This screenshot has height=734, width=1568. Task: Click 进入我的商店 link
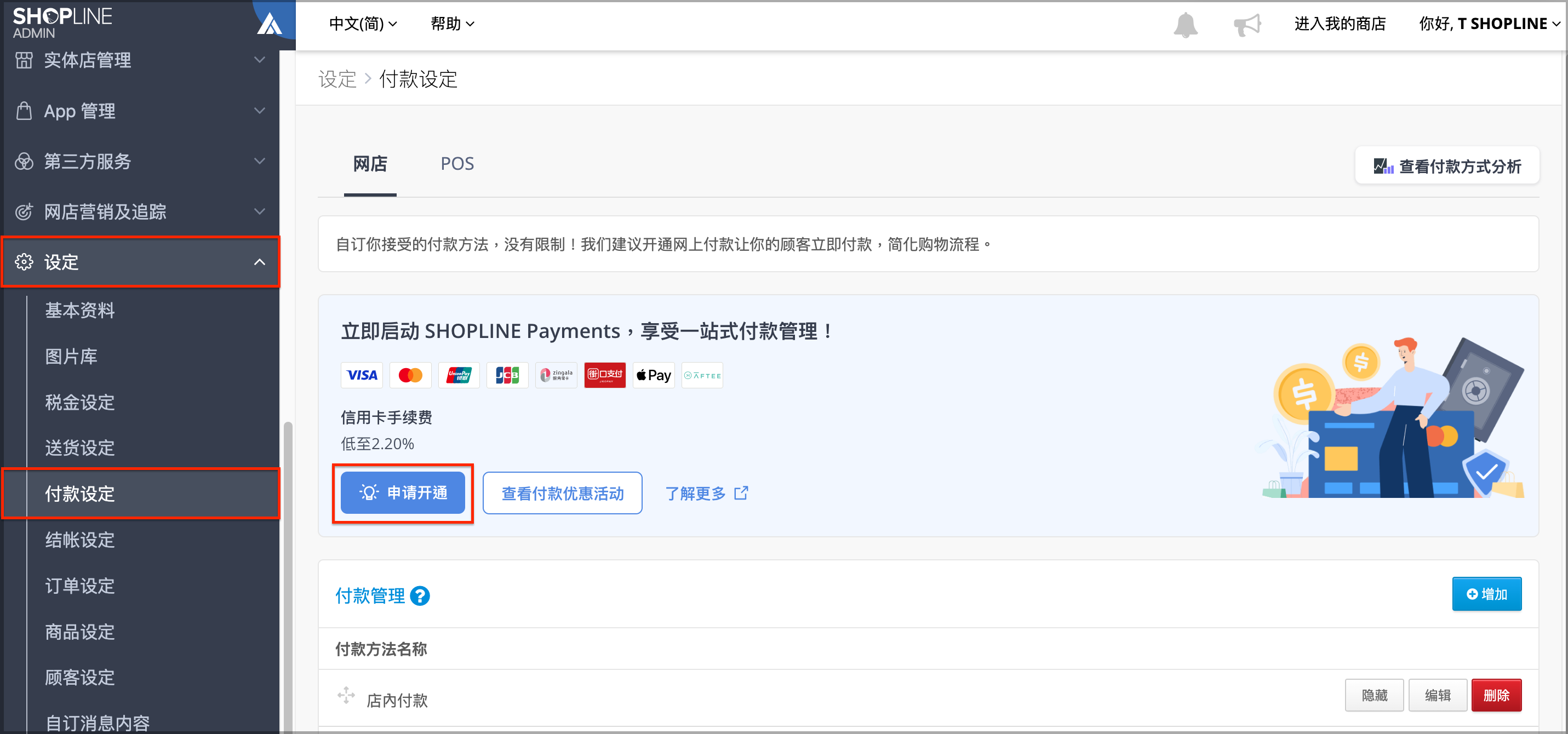pos(1340,24)
